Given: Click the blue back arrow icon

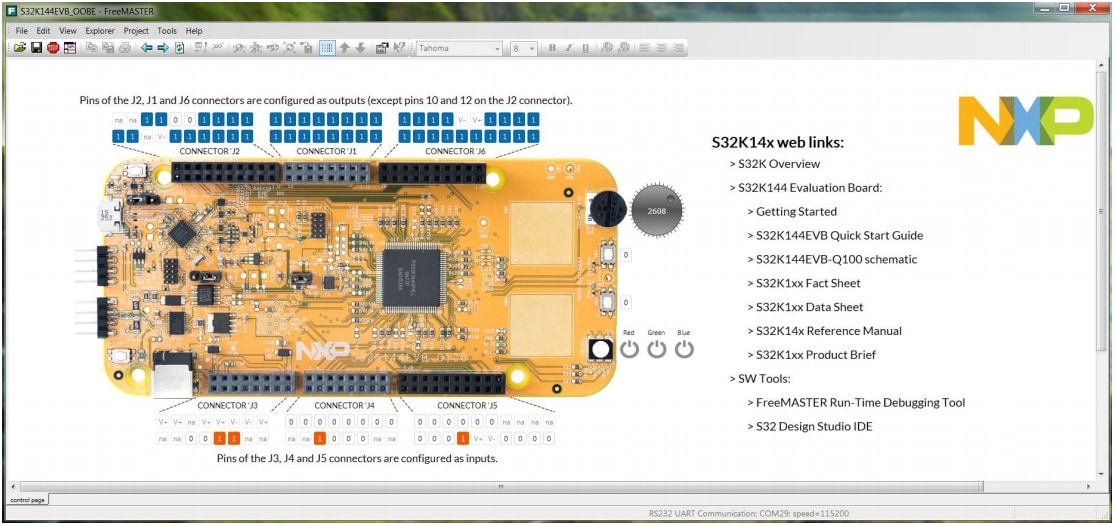Looking at the screenshot, I should [147, 48].
